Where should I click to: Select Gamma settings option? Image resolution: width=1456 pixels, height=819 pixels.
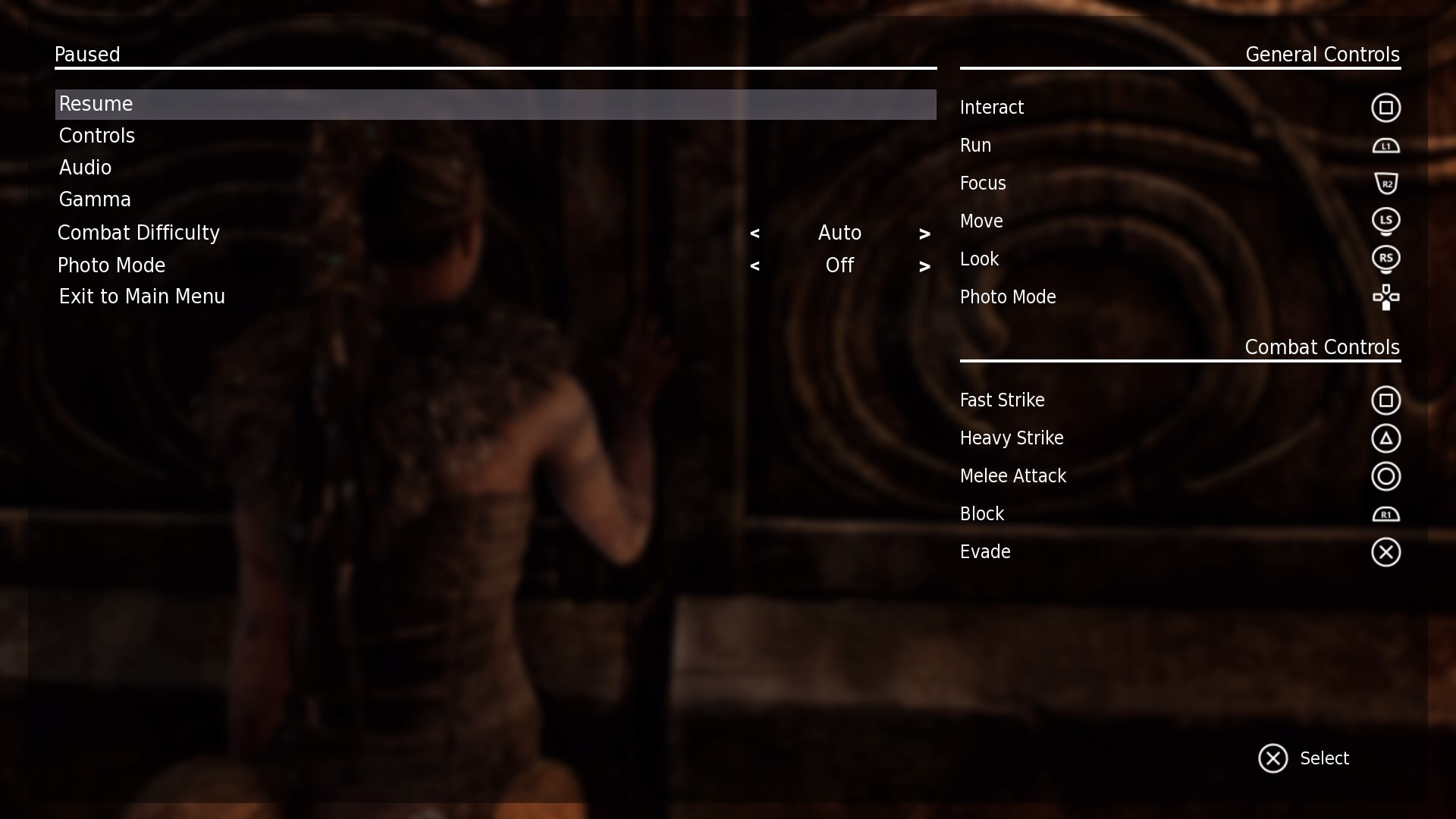click(x=94, y=199)
